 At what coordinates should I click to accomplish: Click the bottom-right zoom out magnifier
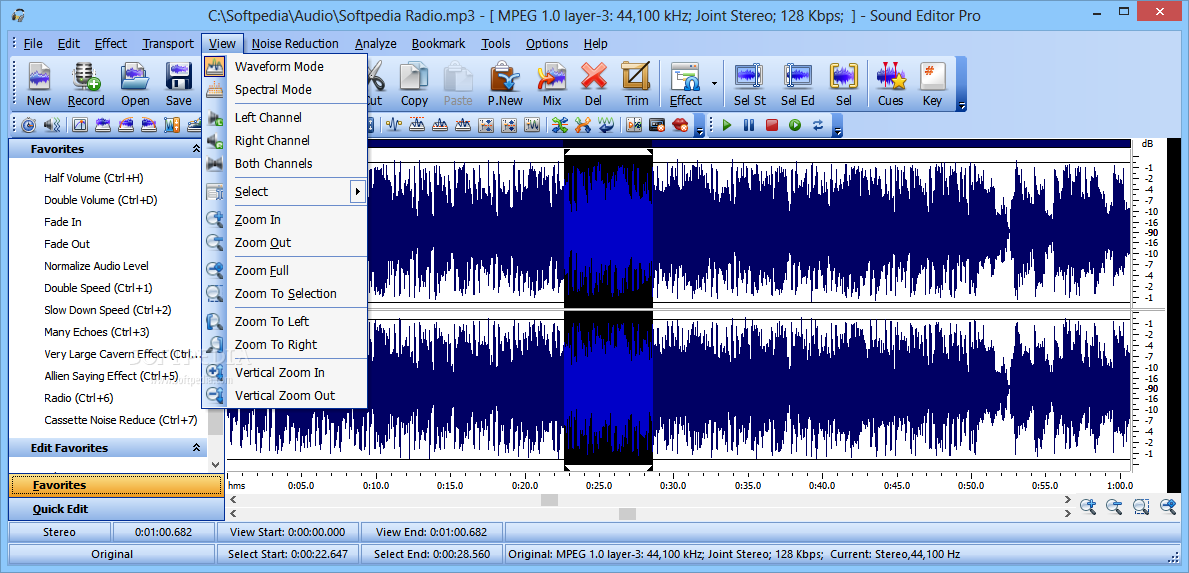(1114, 507)
